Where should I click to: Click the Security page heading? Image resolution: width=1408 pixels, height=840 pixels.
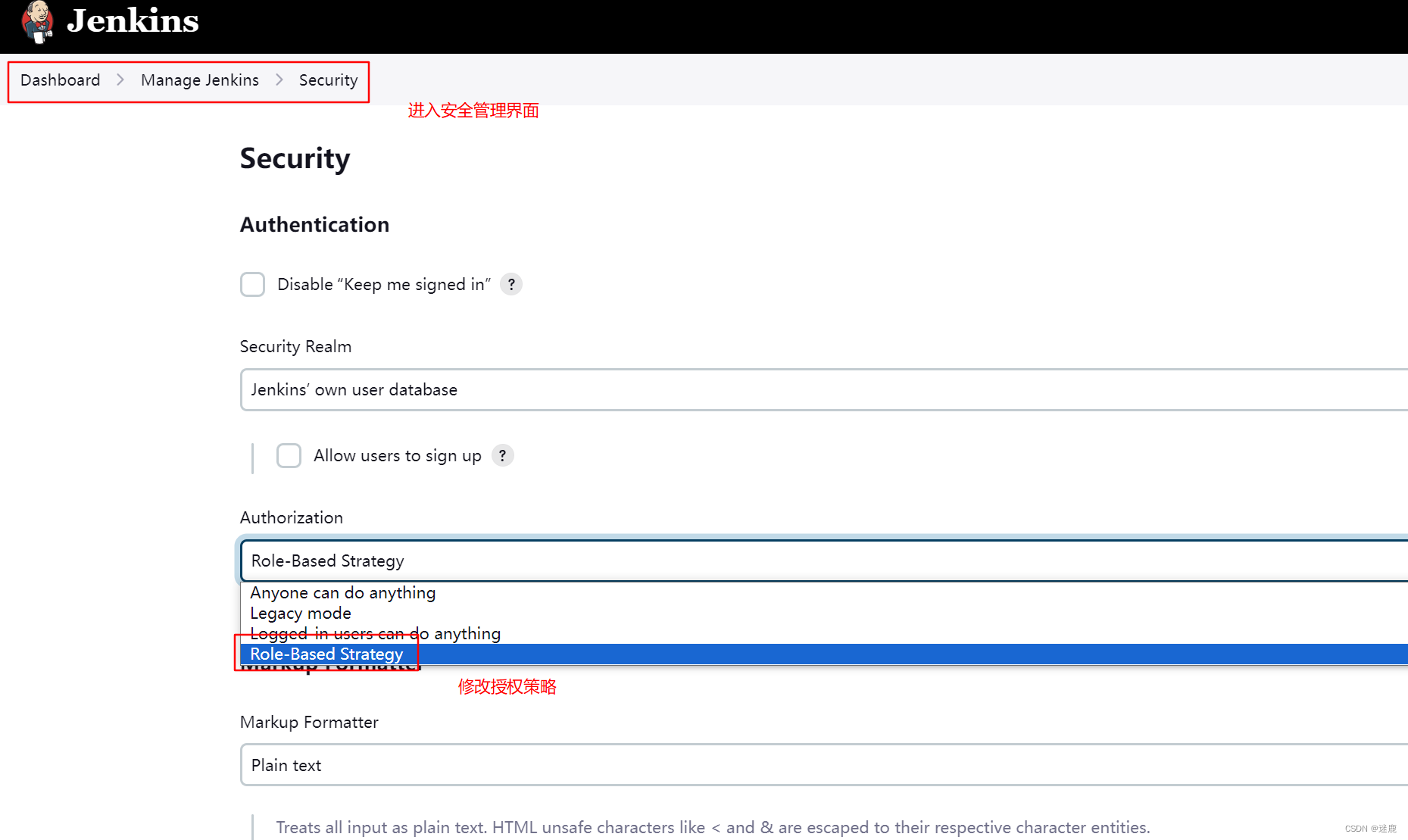[x=295, y=159]
